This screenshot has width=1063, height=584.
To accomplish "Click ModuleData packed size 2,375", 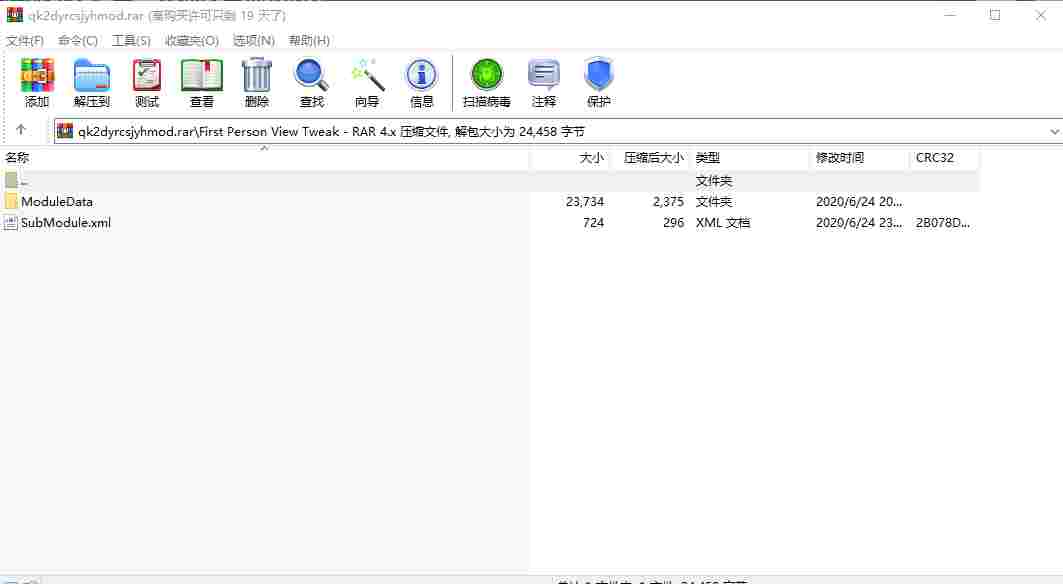I will coord(668,201).
